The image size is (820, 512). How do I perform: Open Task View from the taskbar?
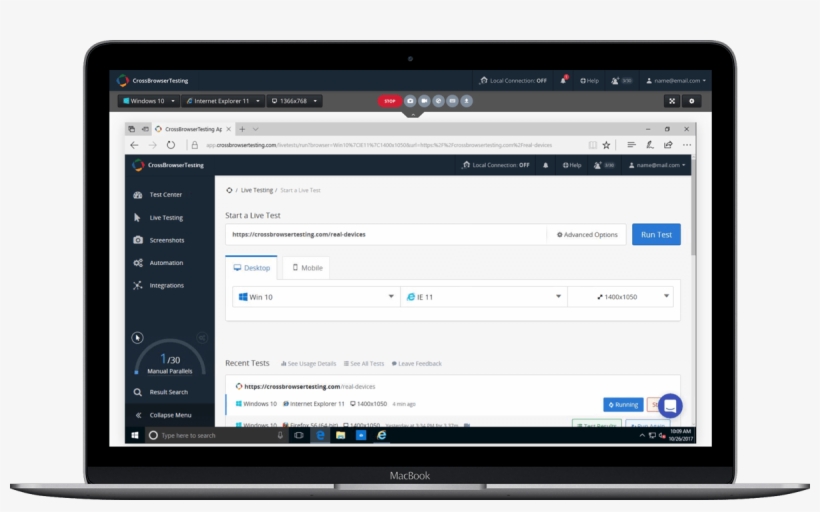tap(299, 435)
